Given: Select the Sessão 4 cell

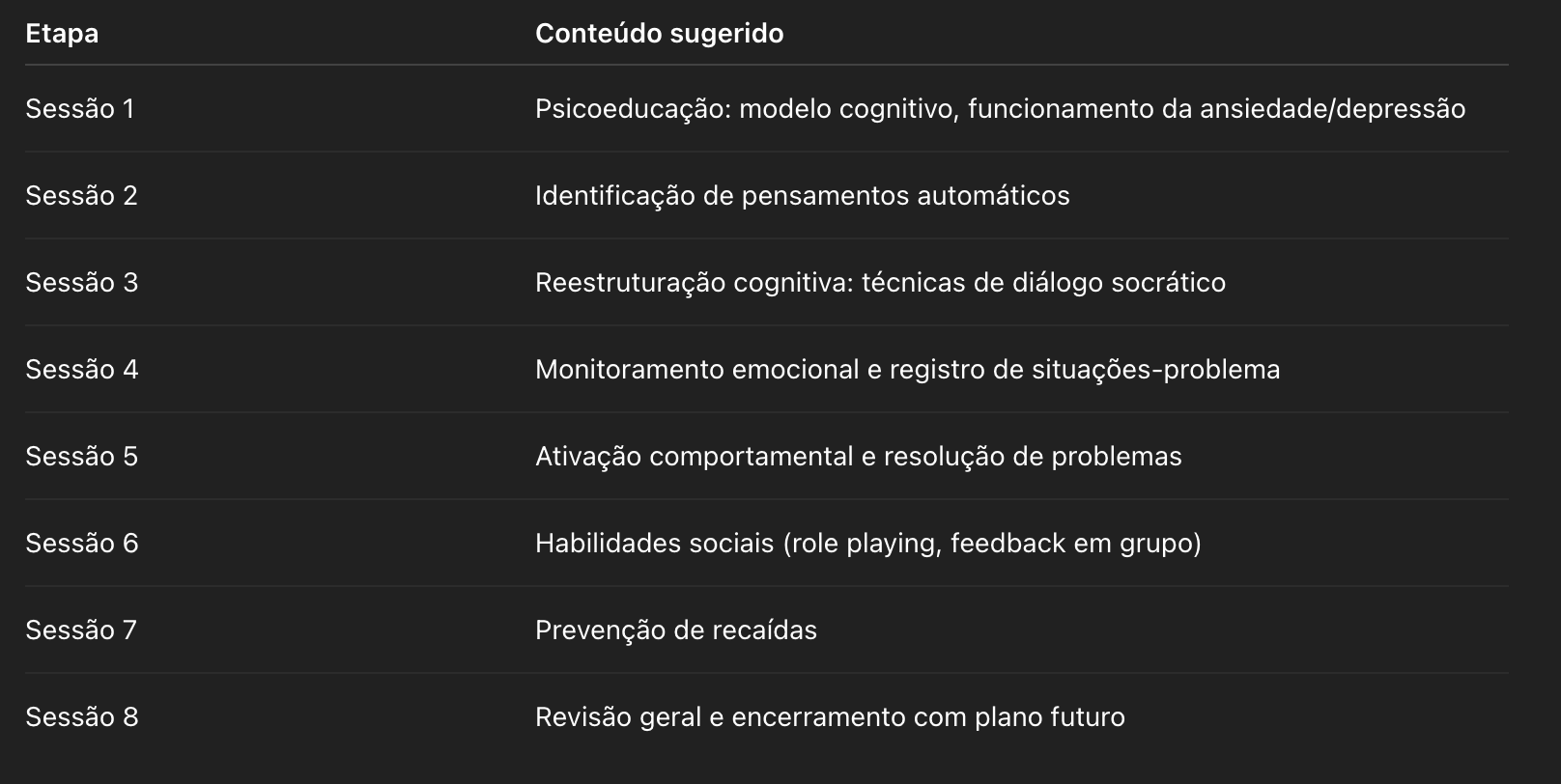Looking at the screenshot, I should pos(82,370).
